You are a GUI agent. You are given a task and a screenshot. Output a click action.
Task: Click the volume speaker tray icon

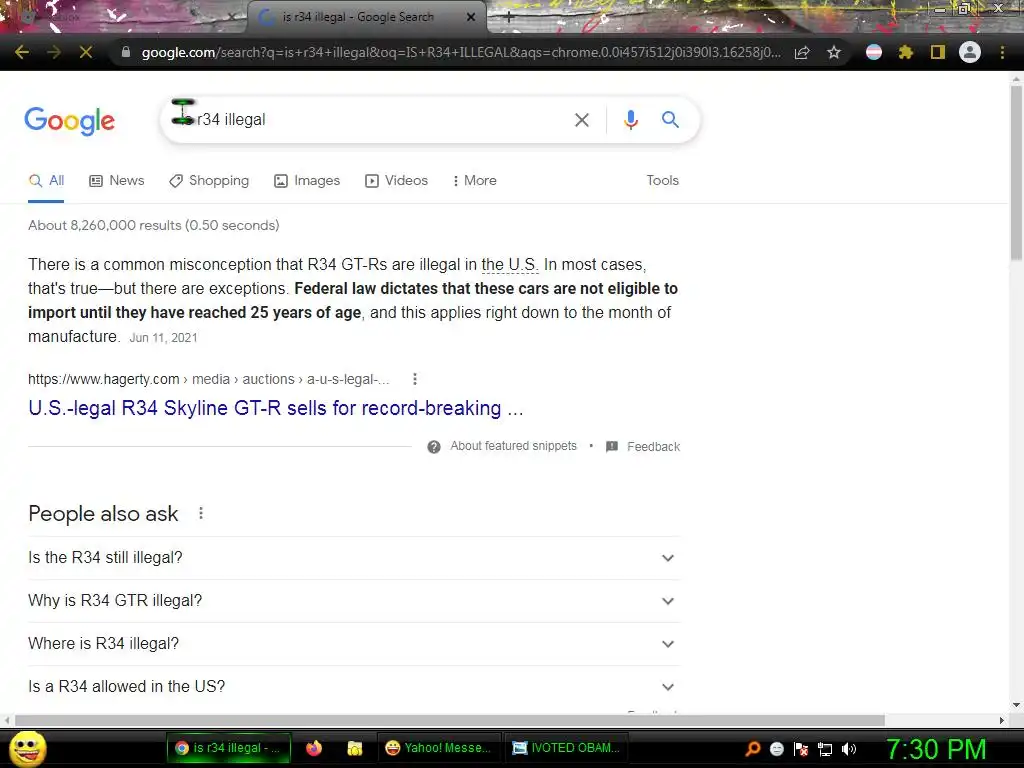(x=849, y=749)
